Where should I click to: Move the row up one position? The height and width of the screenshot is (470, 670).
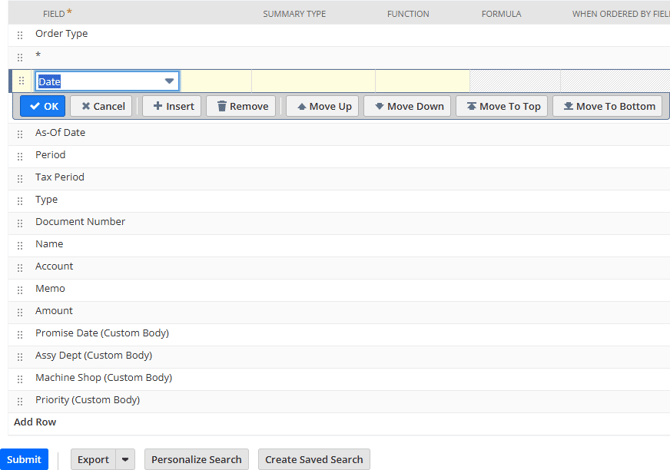coord(323,106)
